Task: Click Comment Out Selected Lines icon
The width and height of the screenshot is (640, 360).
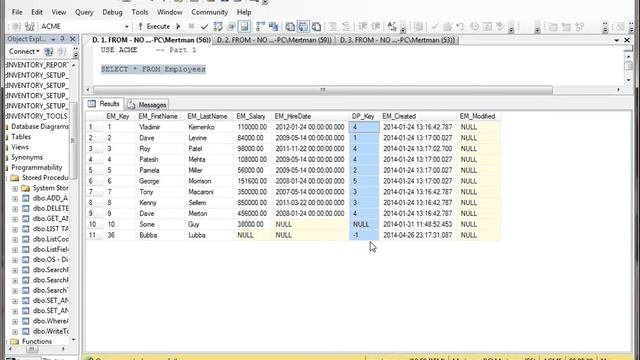Action: click(333, 27)
